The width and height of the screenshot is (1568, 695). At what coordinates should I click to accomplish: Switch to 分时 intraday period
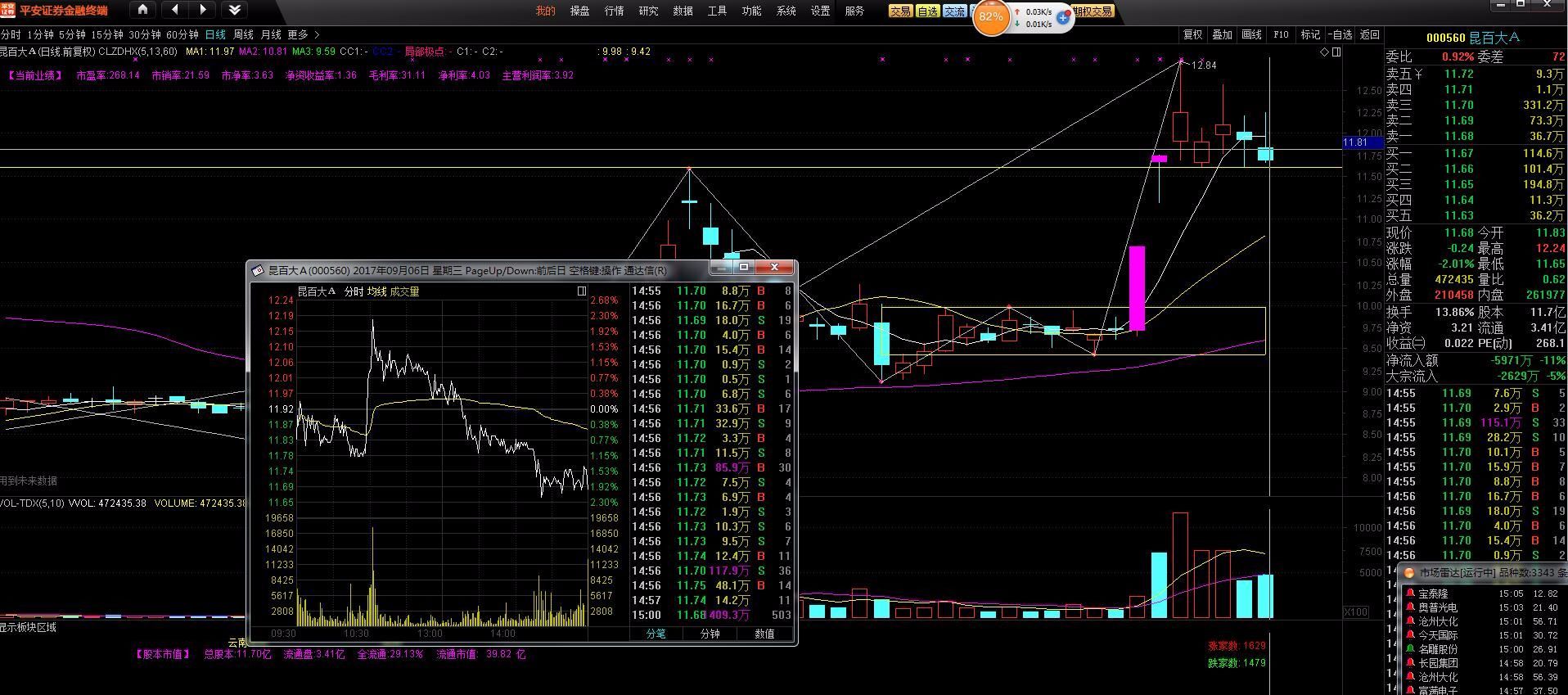tap(11, 35)
